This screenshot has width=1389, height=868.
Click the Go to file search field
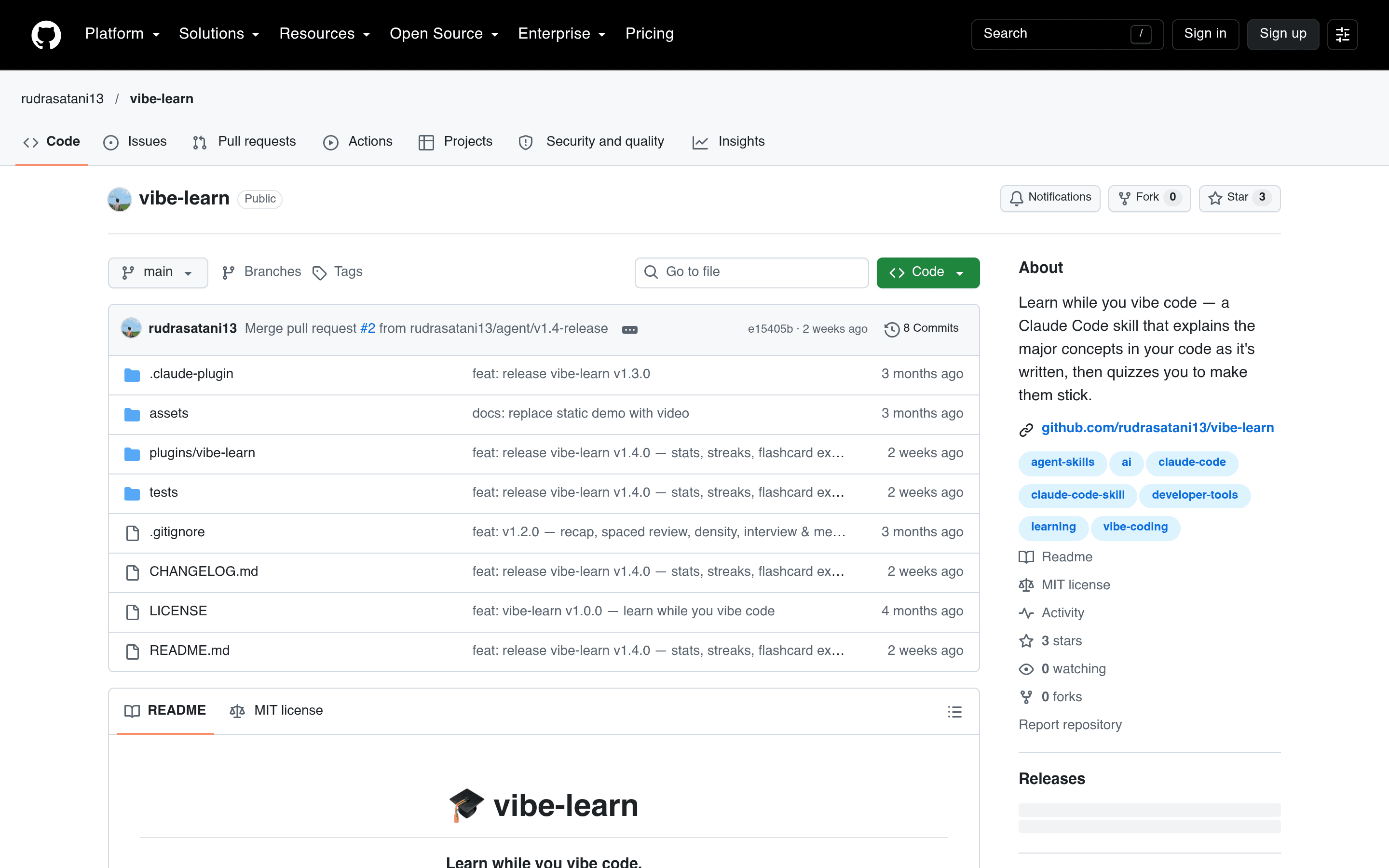751,272
